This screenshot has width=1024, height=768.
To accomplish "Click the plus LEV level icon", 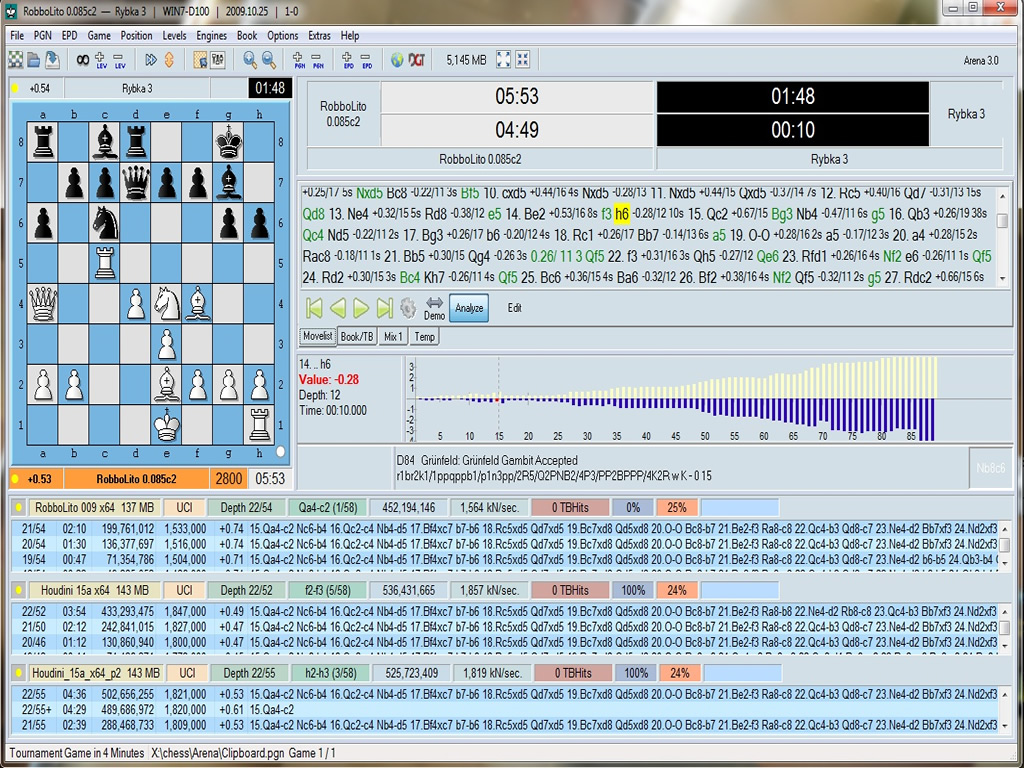I will pos(101,60).
